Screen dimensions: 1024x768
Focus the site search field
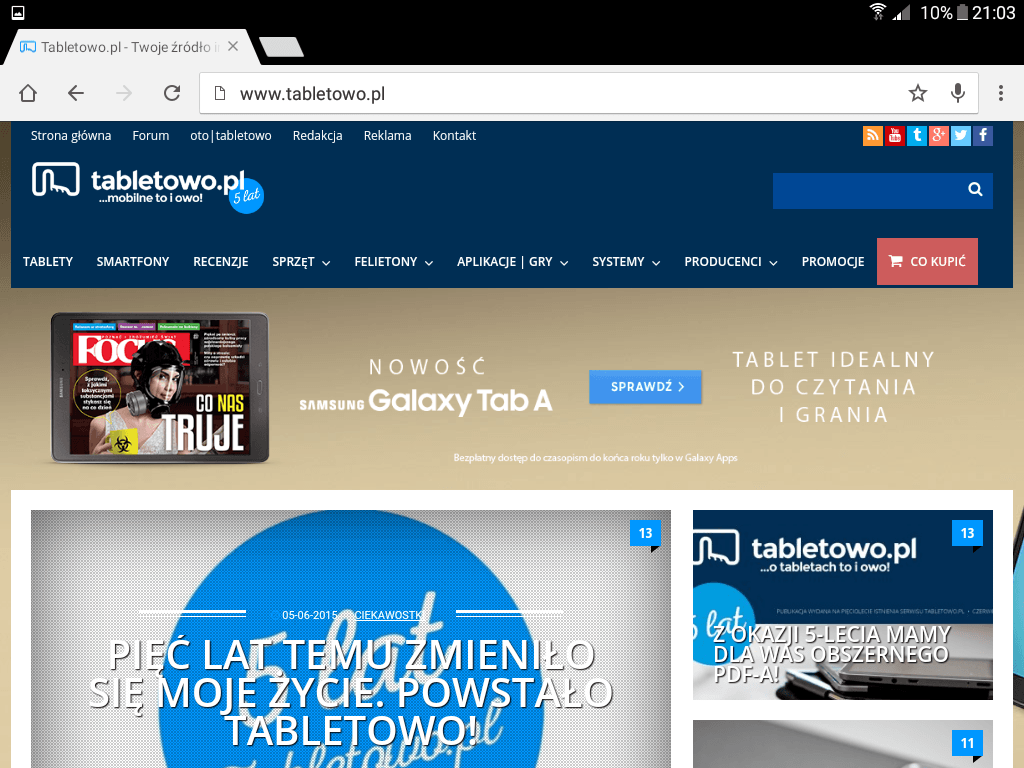tap(882, 191)
